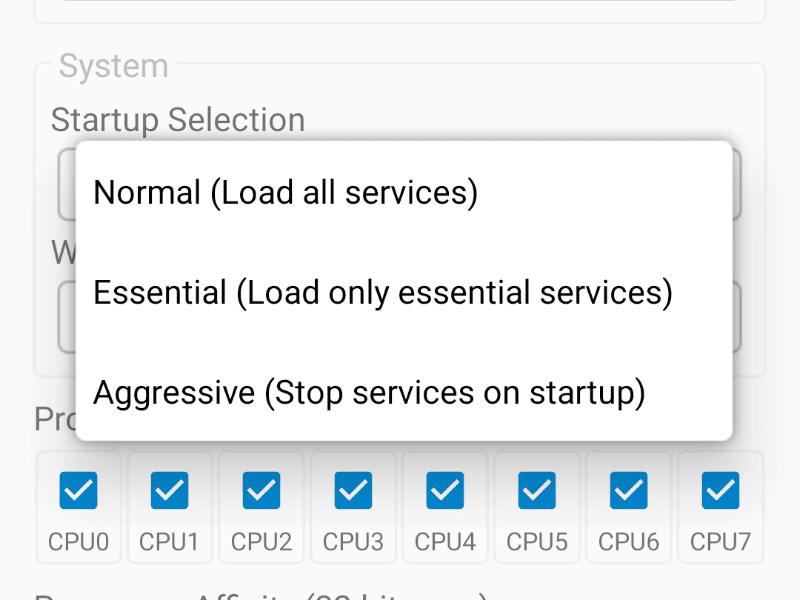Disable the CPU2 checkbox

coord(261,490)
